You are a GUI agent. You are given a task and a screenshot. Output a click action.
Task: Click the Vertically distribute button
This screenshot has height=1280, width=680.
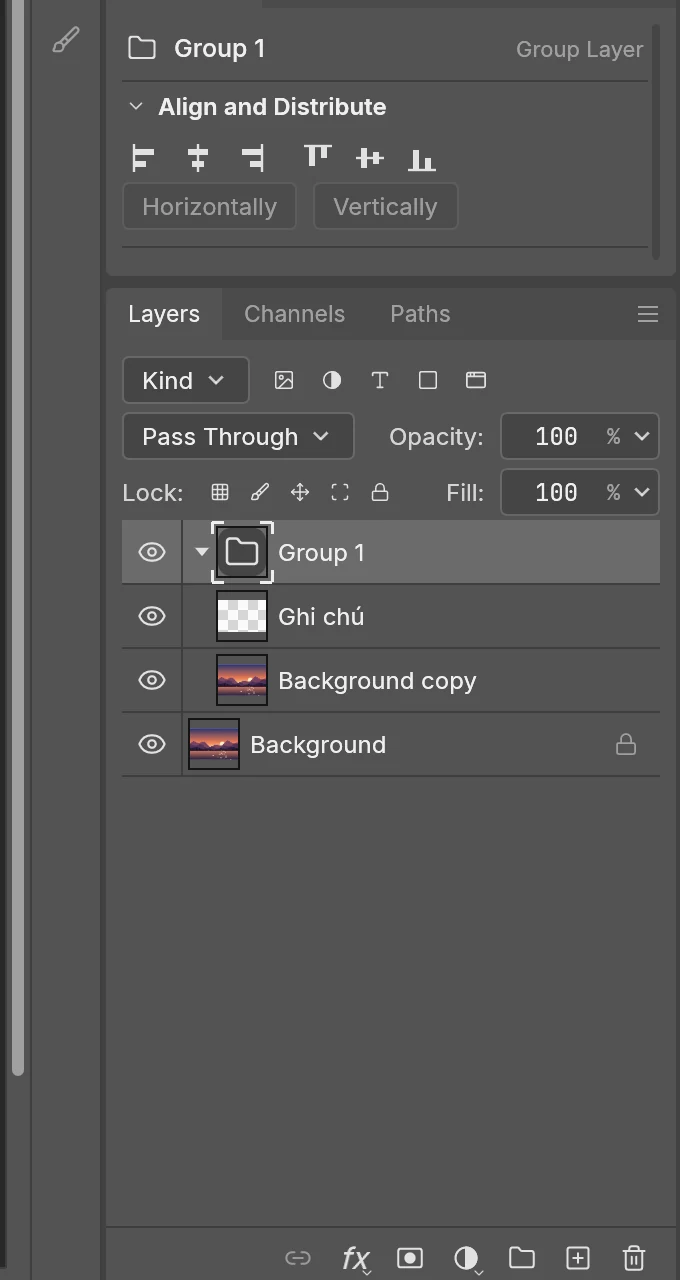click(385, 206)
